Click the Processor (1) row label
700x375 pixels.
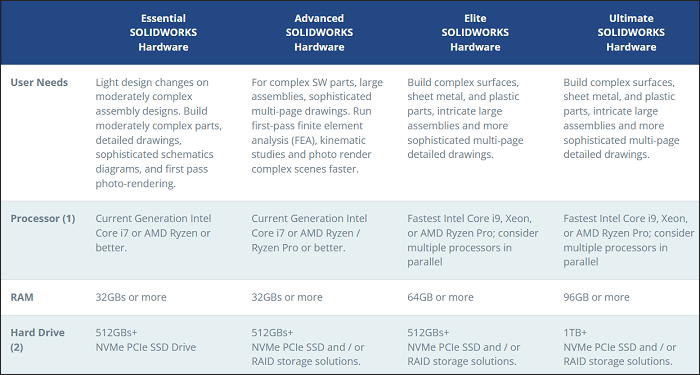[x=43, y=219]
